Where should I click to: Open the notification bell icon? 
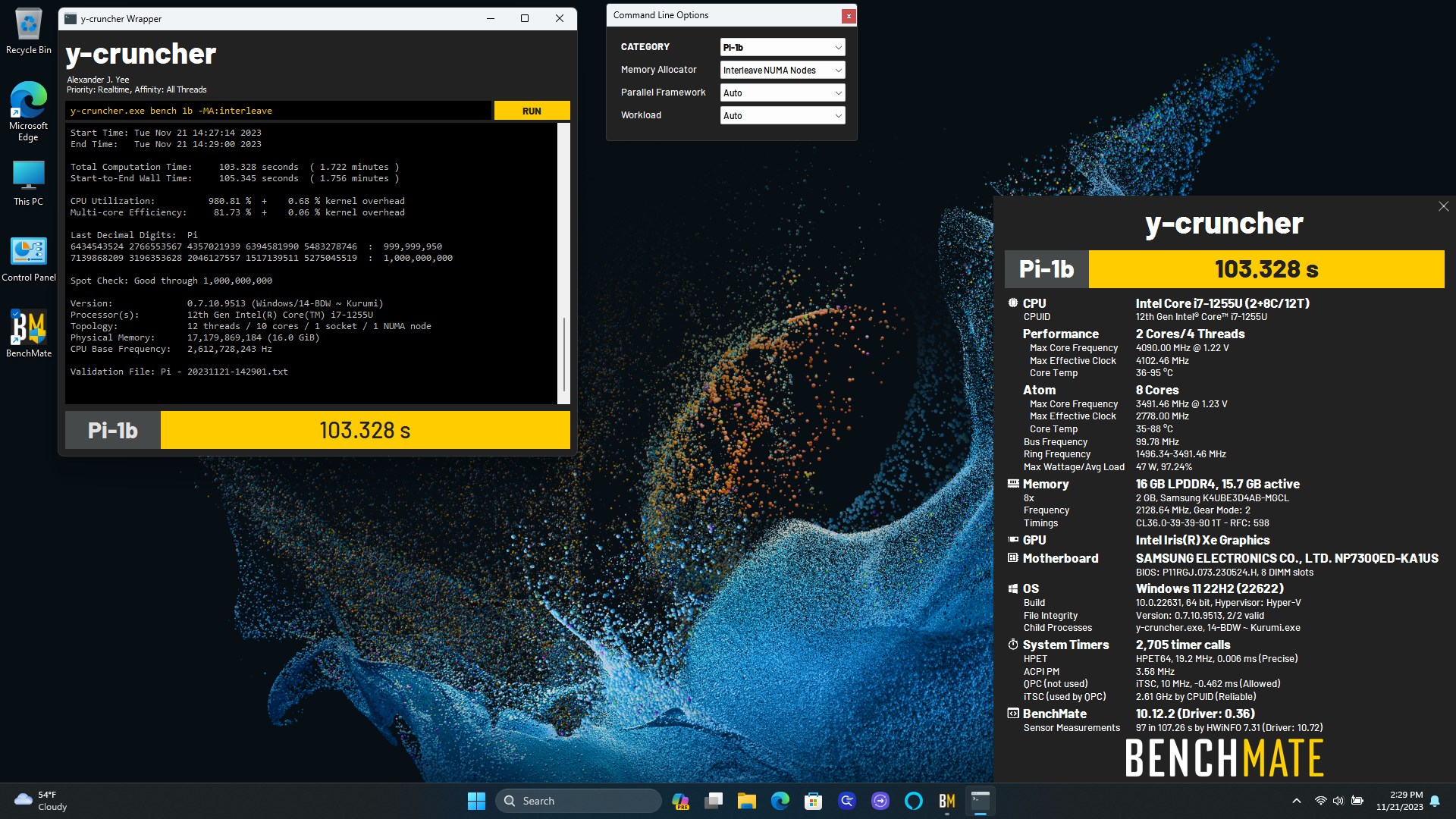coord(1435,801)
